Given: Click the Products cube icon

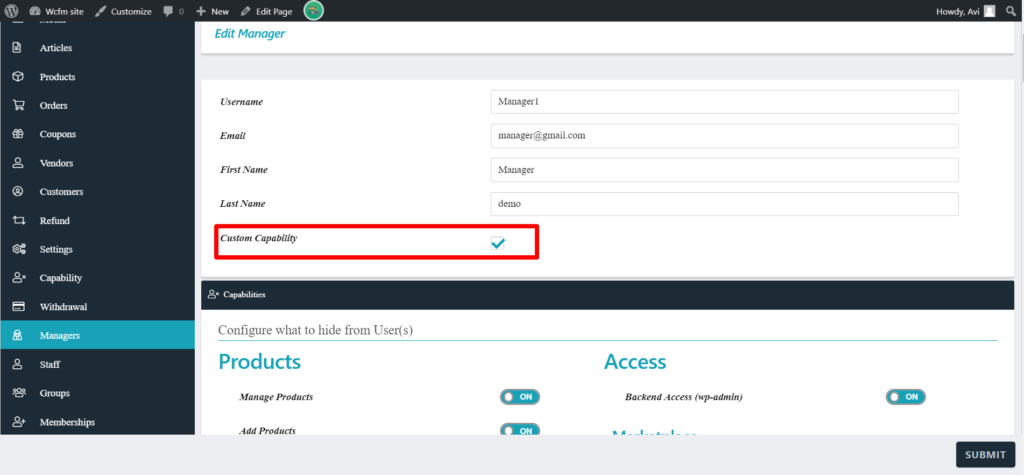Looking at the screenshot, I should point(18,76).
